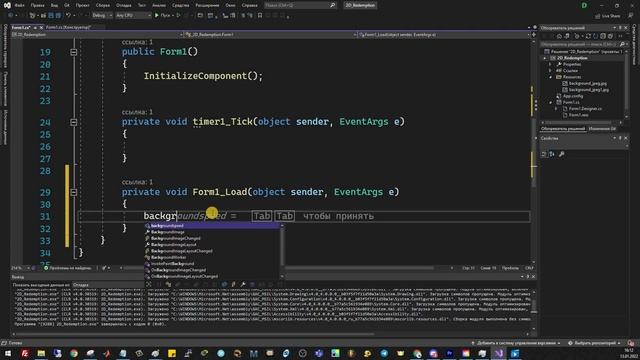The image size is (640, 360).
Task: Click Выбрать репозиторий in status bar
Action: [595, 343]
